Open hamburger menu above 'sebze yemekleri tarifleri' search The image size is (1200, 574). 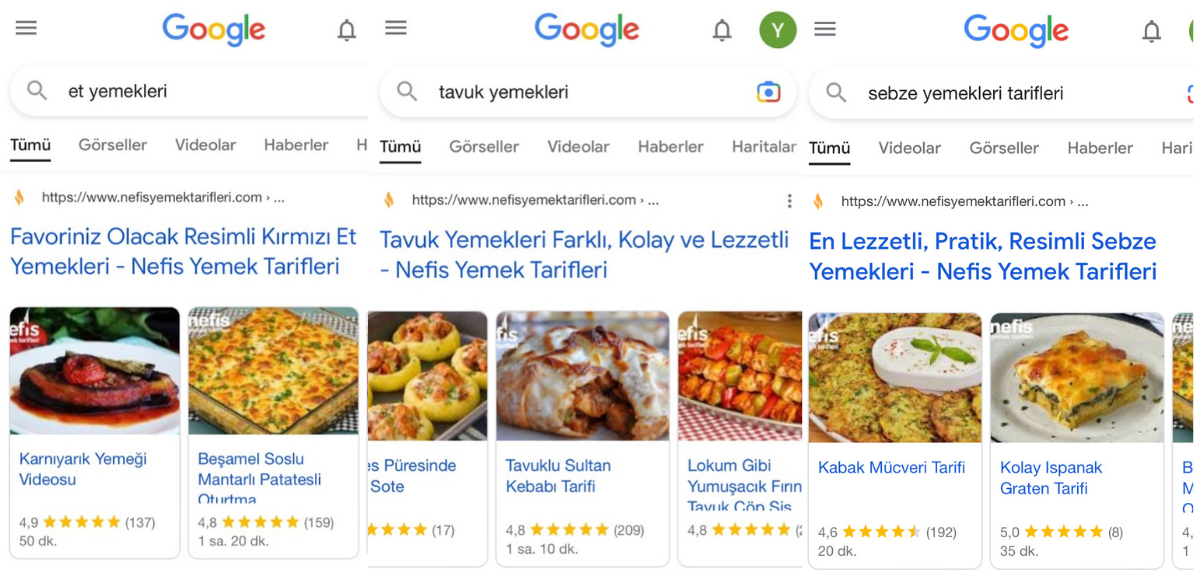825,29
